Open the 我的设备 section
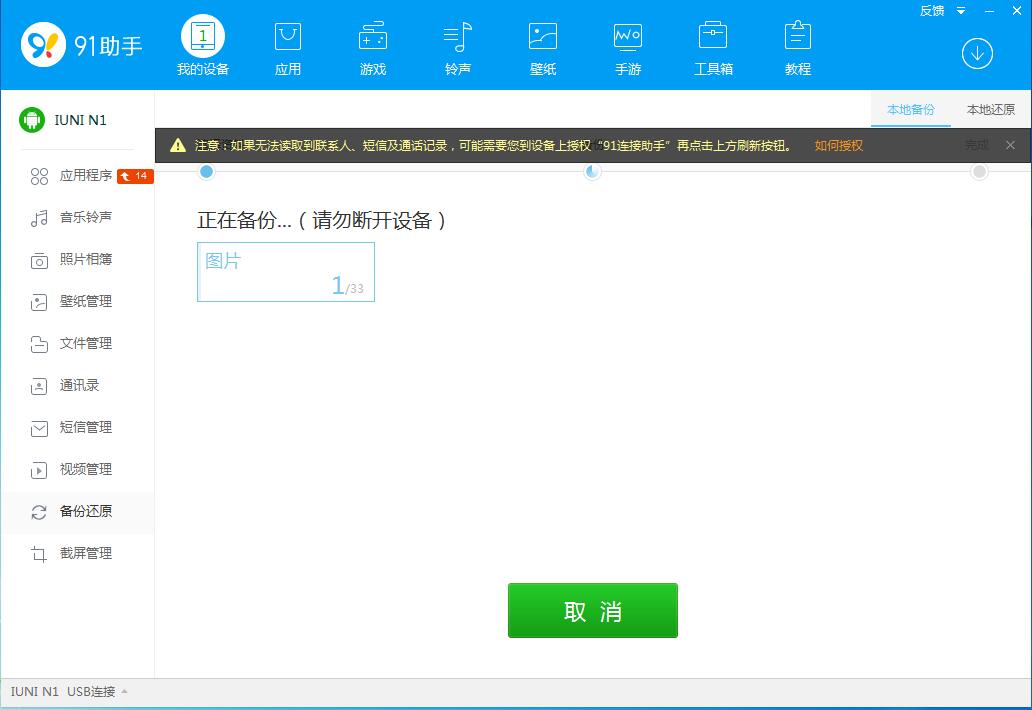The image size is (1032, 710). pos(203,44)
